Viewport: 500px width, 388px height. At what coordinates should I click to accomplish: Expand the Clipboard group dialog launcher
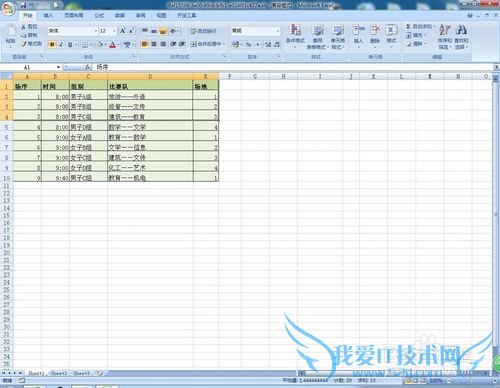point(42,57)
